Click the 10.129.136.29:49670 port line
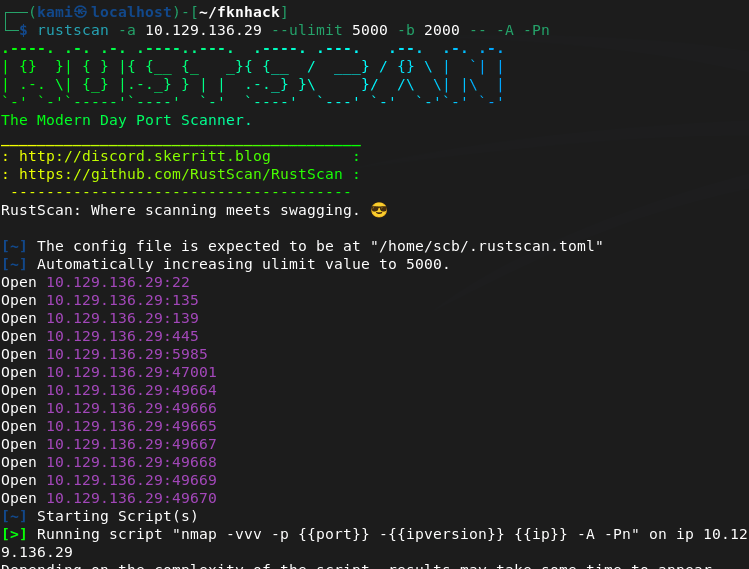This screenshot has width=749, height=569. click(x=131, y=498)
